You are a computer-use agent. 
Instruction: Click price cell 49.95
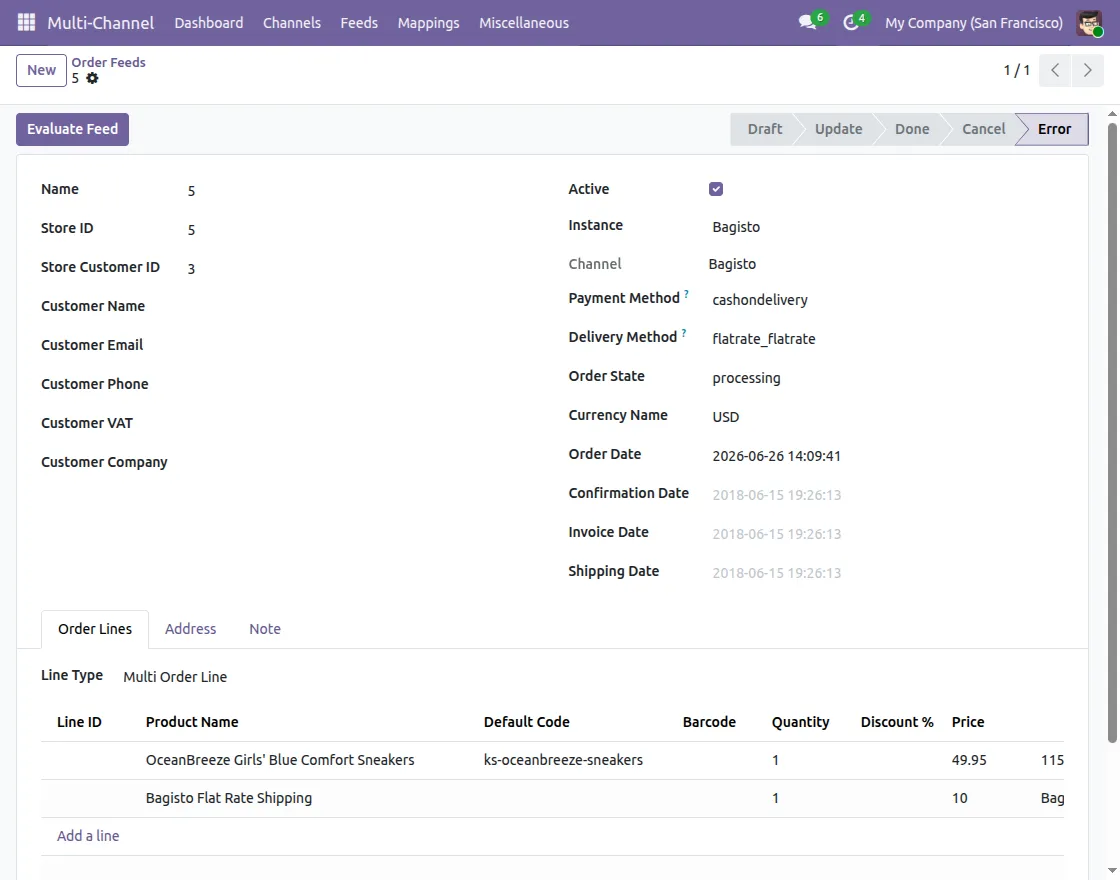point(969,760)
